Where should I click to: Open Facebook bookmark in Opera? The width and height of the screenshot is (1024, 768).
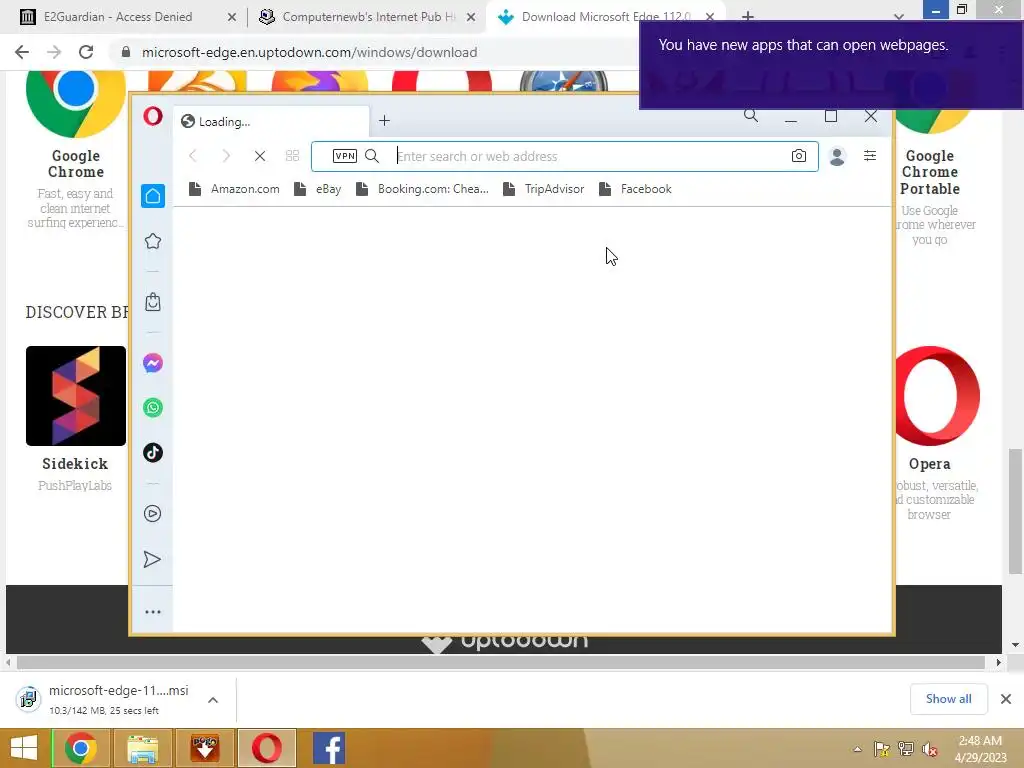click(635, 189)
